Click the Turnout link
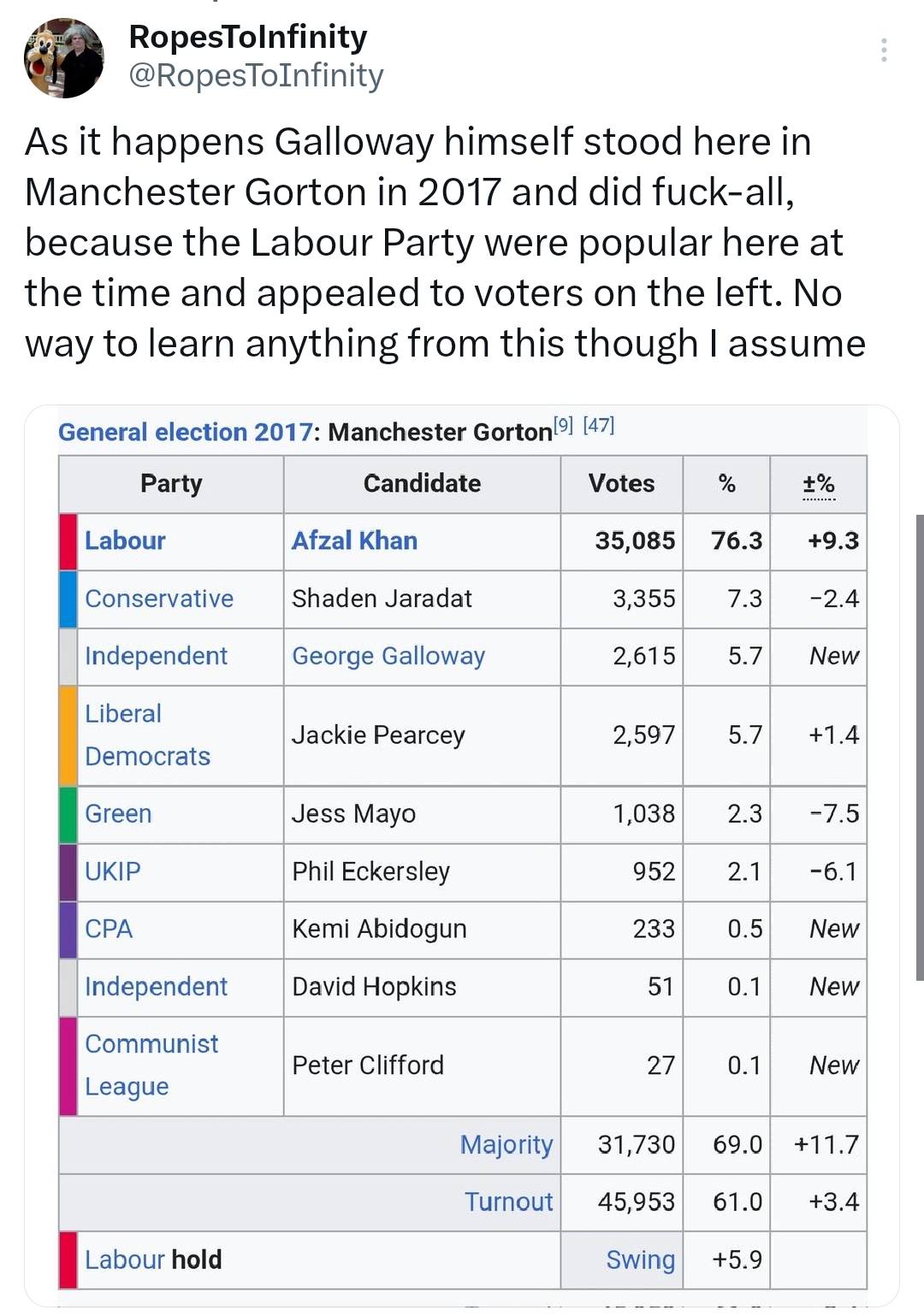Screen dimensions: 924x1316 (x=508, y=1201)
